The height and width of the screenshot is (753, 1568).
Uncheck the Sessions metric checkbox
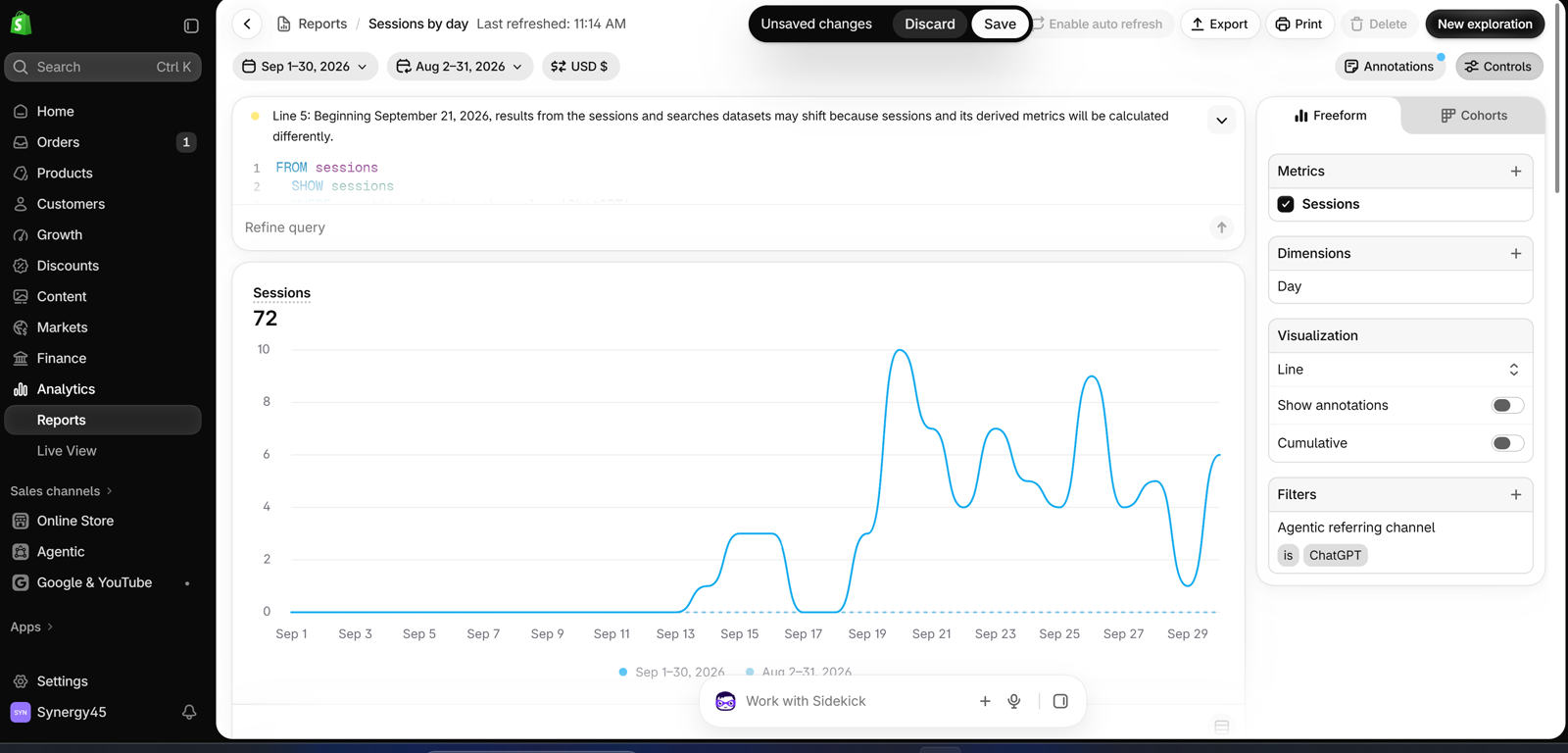tap(1286, 204)
